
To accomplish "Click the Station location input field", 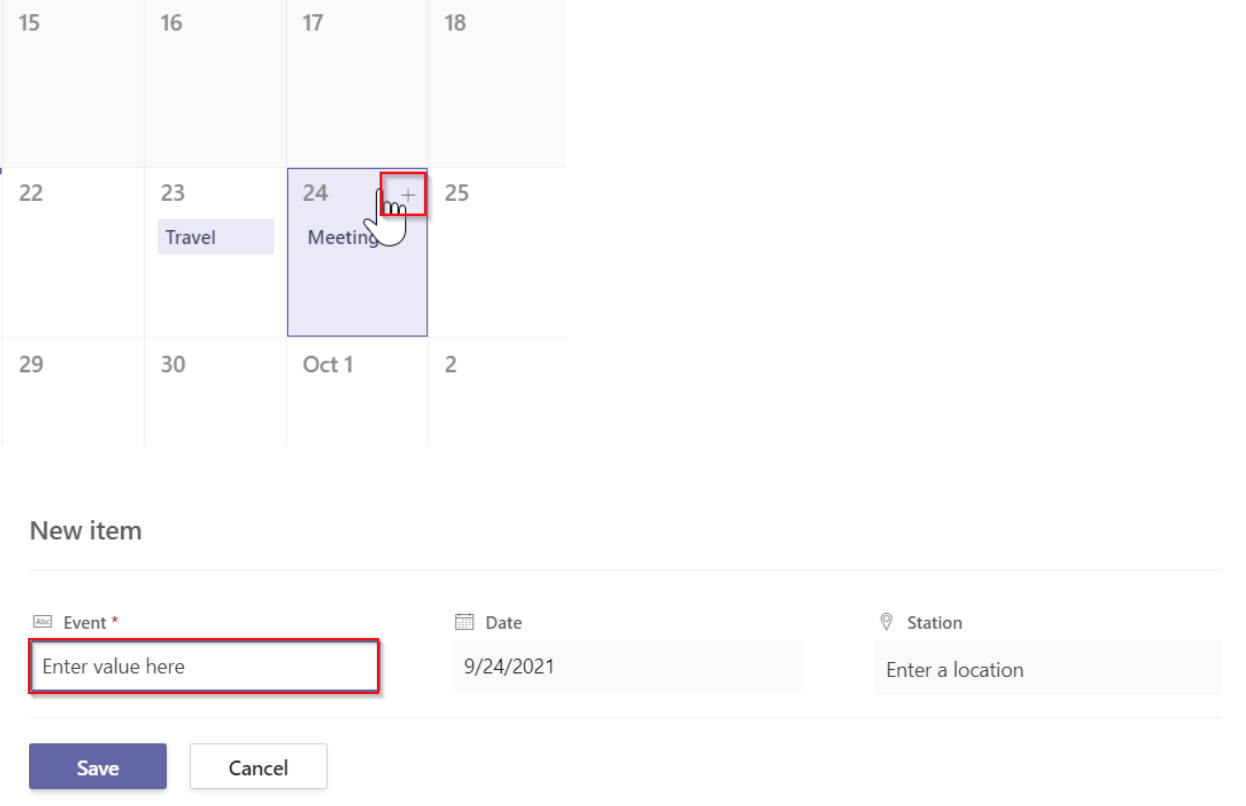I will 1047,670.
